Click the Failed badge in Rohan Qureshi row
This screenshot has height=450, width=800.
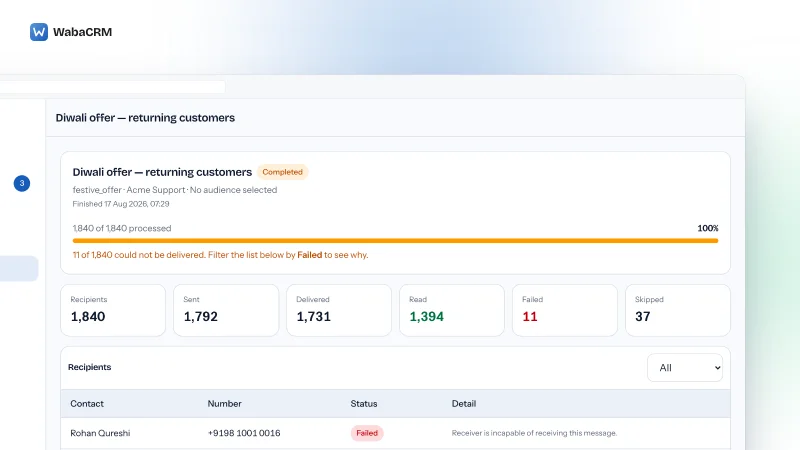(367, 433)
